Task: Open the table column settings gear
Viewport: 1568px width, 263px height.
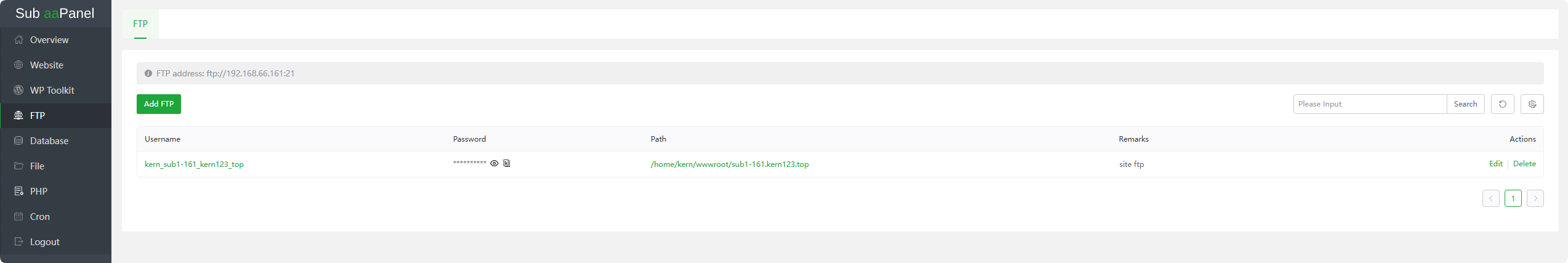Action: pos(1532,104)
